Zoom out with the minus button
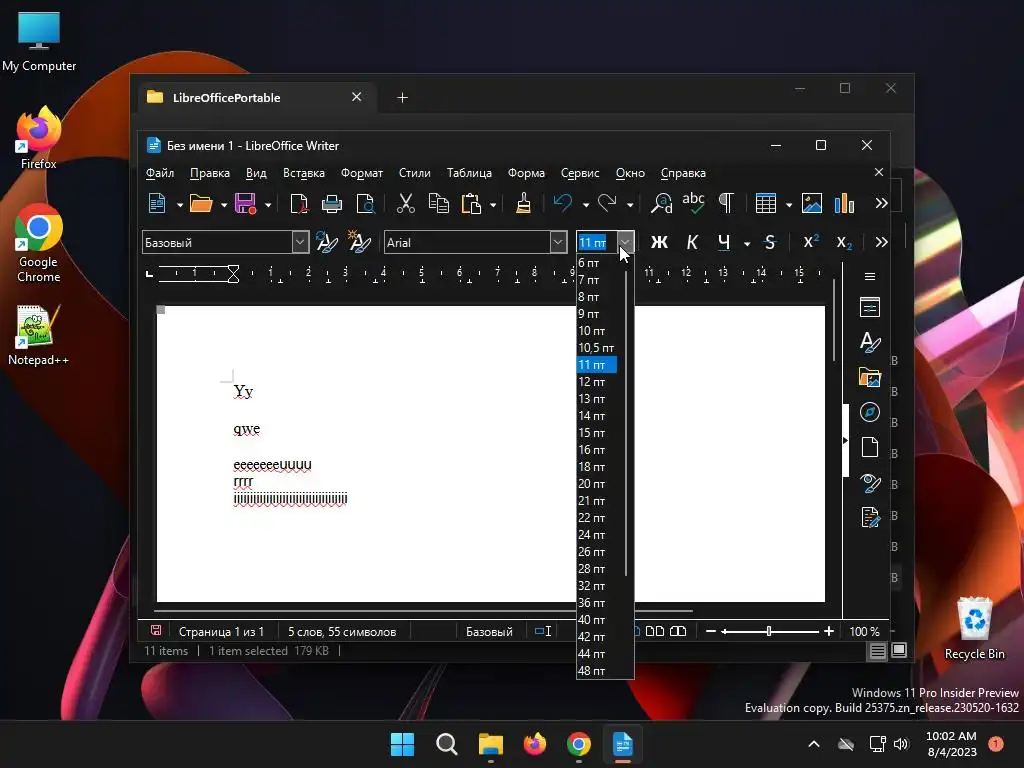Screen dimensions: 1024x768 tap(711, 631)
